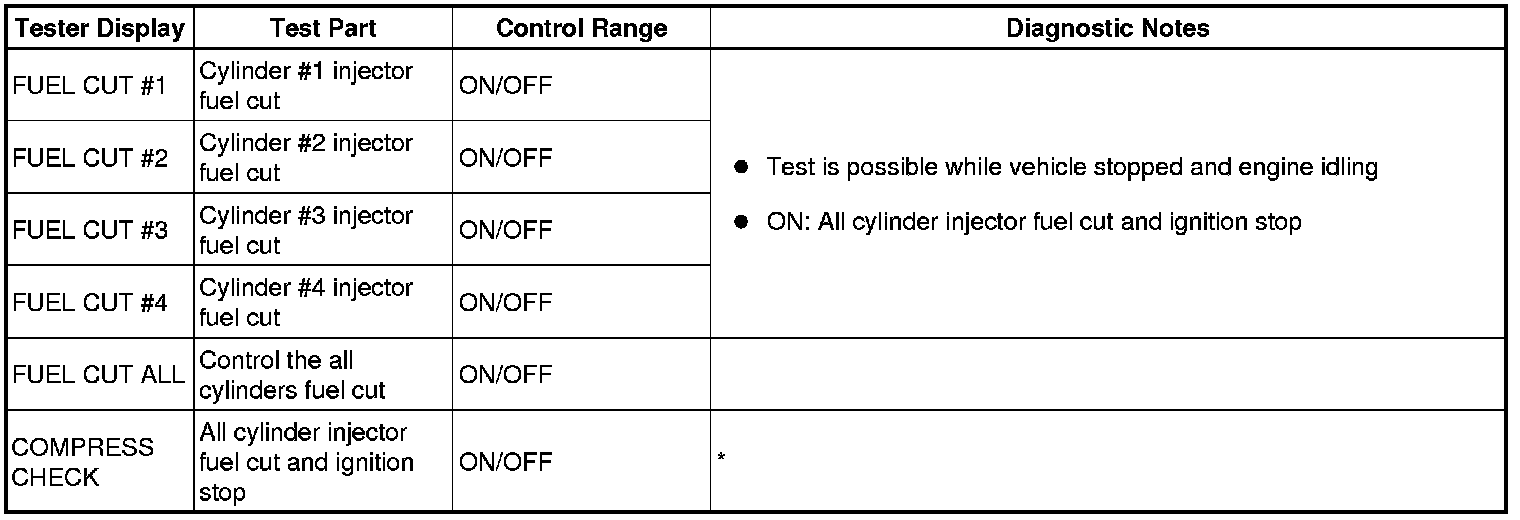Click the Test Part column header
Screen dimensions: 1520x520
click(322, 29)
